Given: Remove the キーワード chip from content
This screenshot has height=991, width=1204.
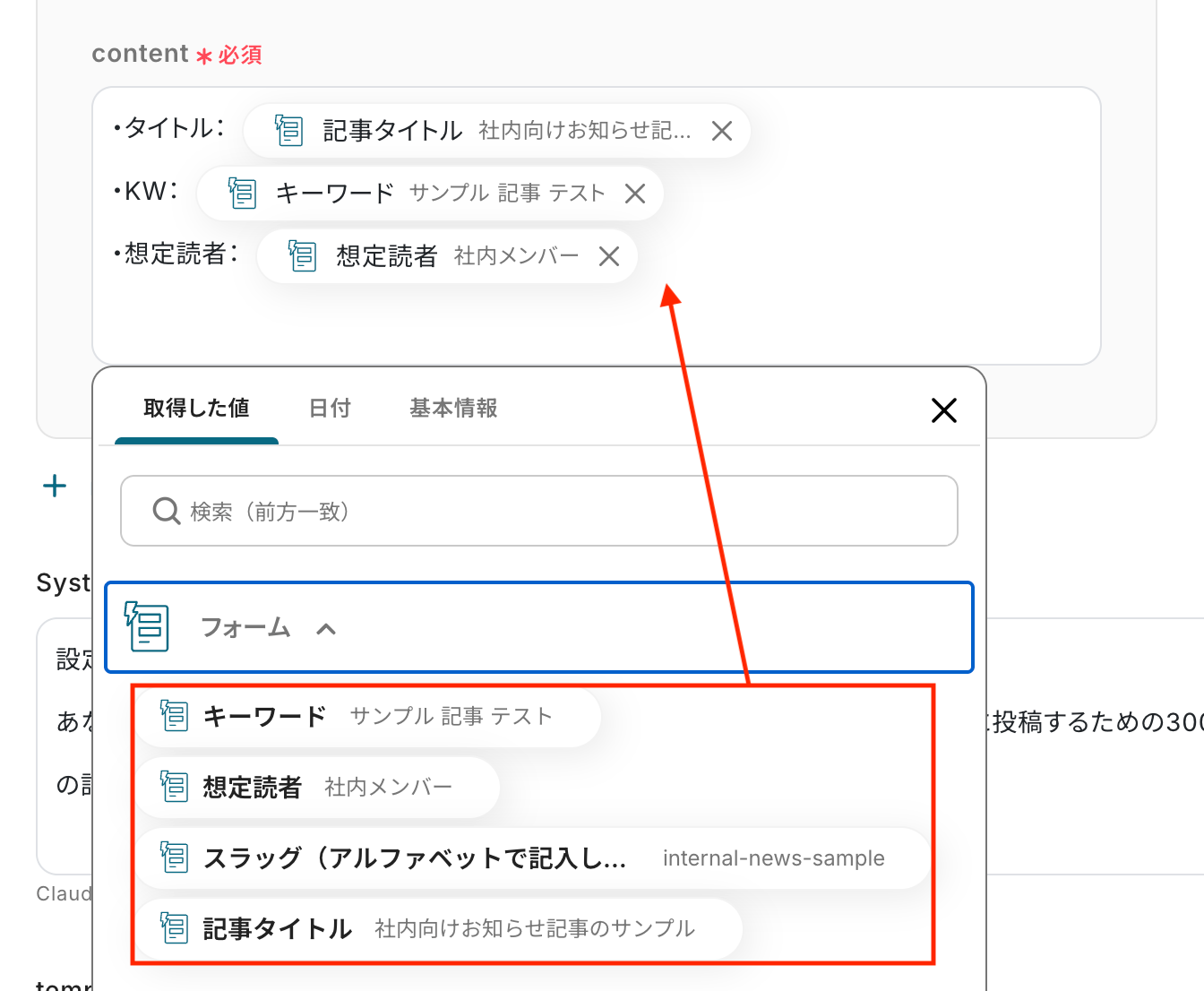Looking at the screenshot, I should (635, 194).
